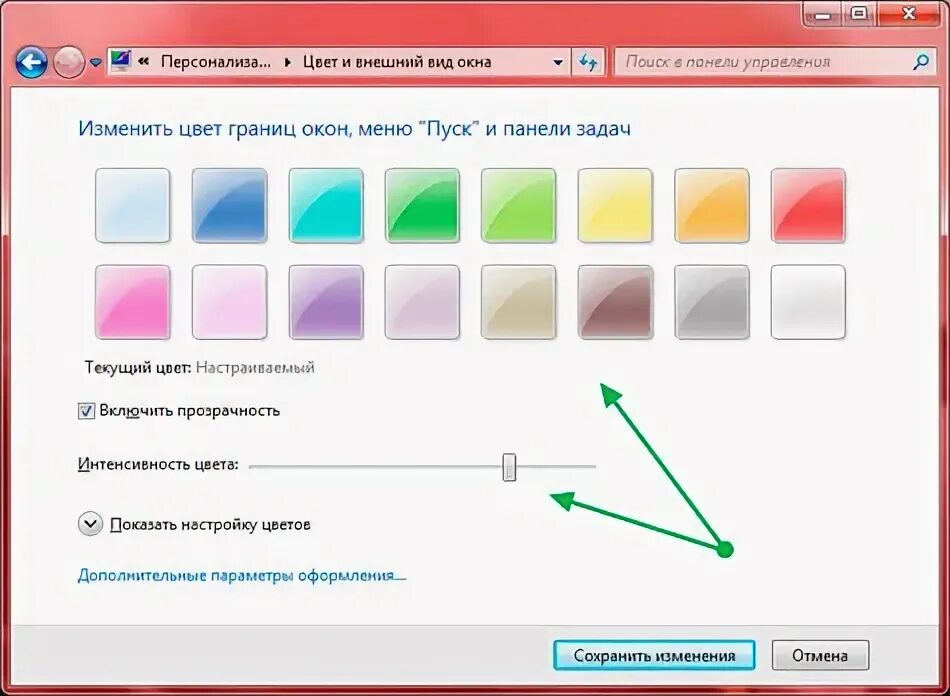Select the lime green color swatch
This screenshot has height=696, width=950.
[x=519, y=205]
